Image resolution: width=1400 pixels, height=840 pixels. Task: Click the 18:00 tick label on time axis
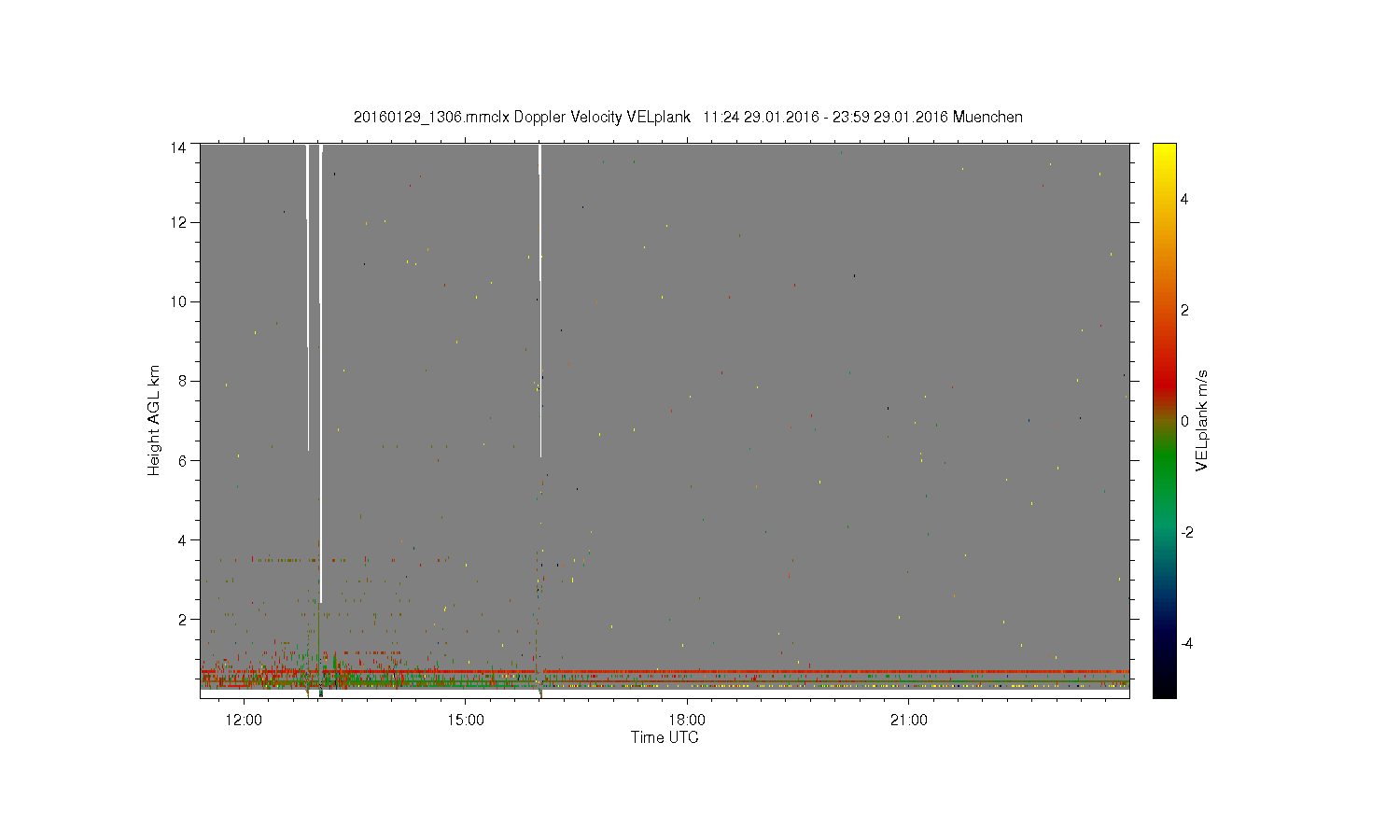pyautogui.click(x=688, y=721)
